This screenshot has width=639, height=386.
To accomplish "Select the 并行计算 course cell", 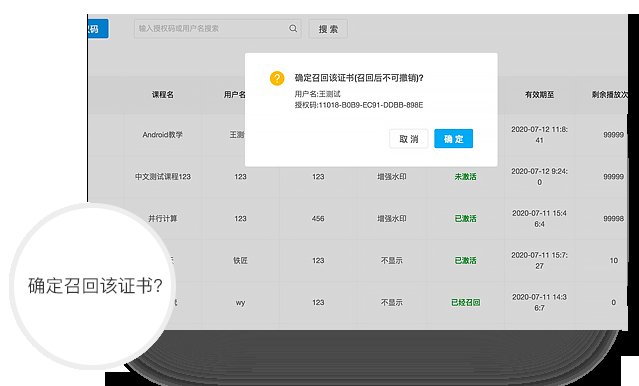I will tap(163, 218).
